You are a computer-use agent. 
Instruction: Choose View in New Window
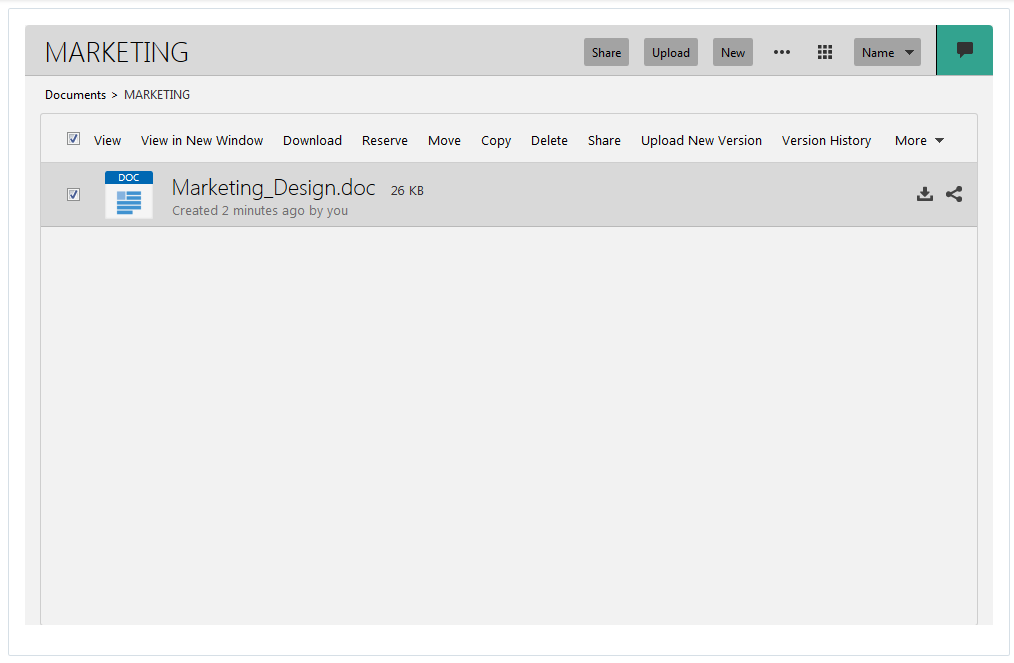coord(202,140)
